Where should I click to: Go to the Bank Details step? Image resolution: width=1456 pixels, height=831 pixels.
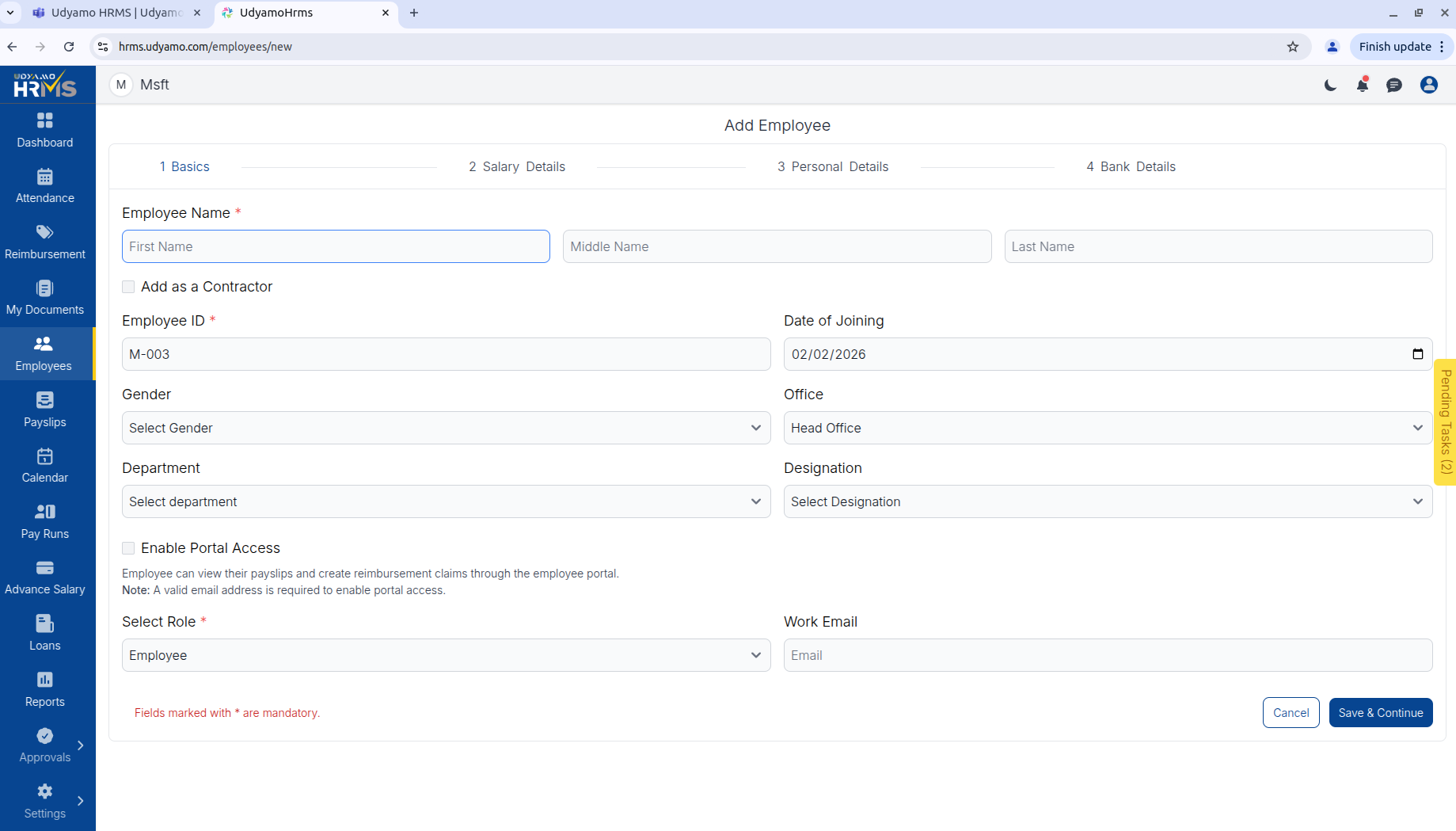tap(1131, 166)
